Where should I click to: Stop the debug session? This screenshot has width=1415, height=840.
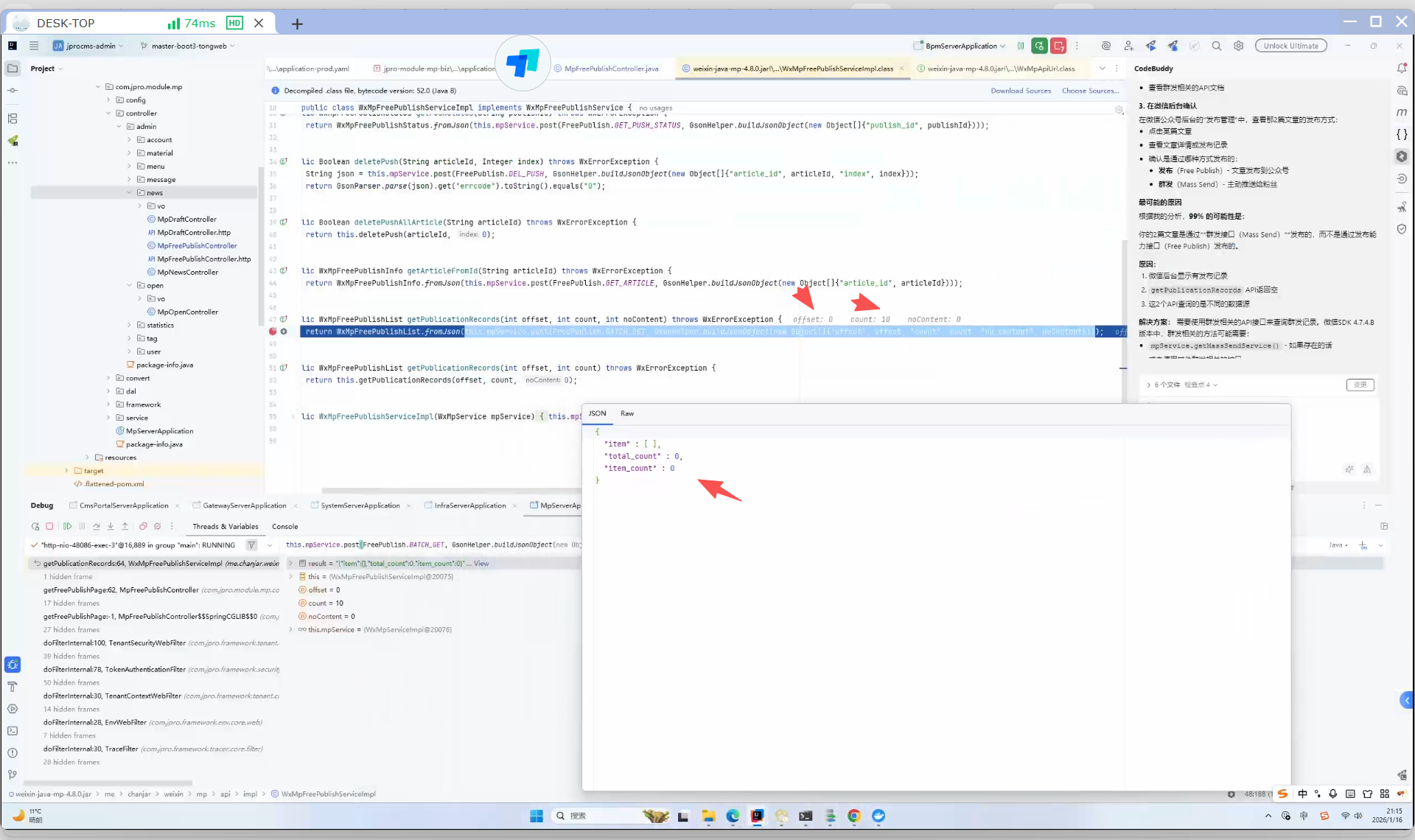point(49,526)
